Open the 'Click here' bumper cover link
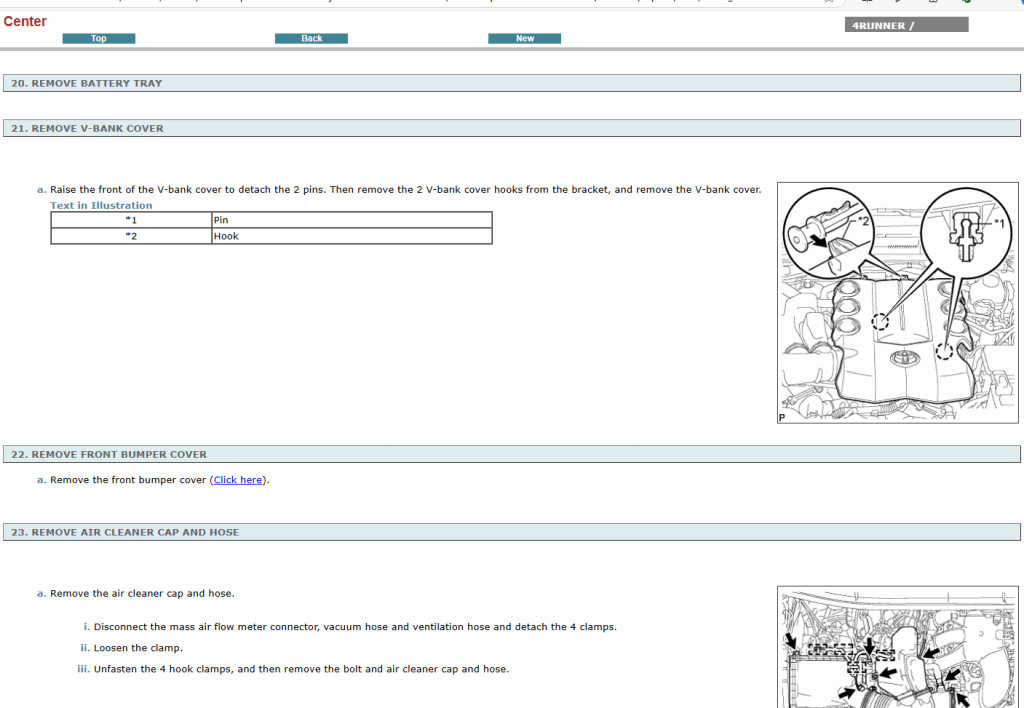Viewport: 1024px width, 708px height. [x=238, y=480]
